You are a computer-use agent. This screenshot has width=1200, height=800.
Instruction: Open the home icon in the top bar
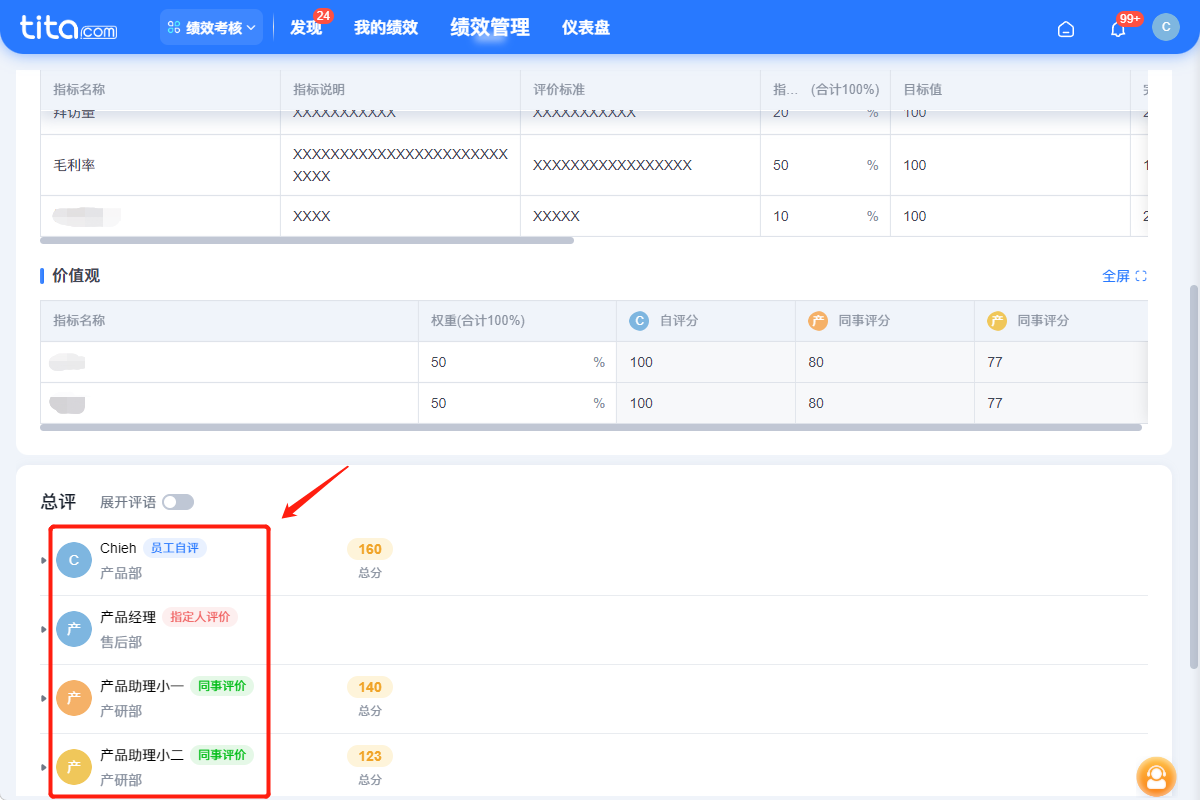(x=1065, y=29)
